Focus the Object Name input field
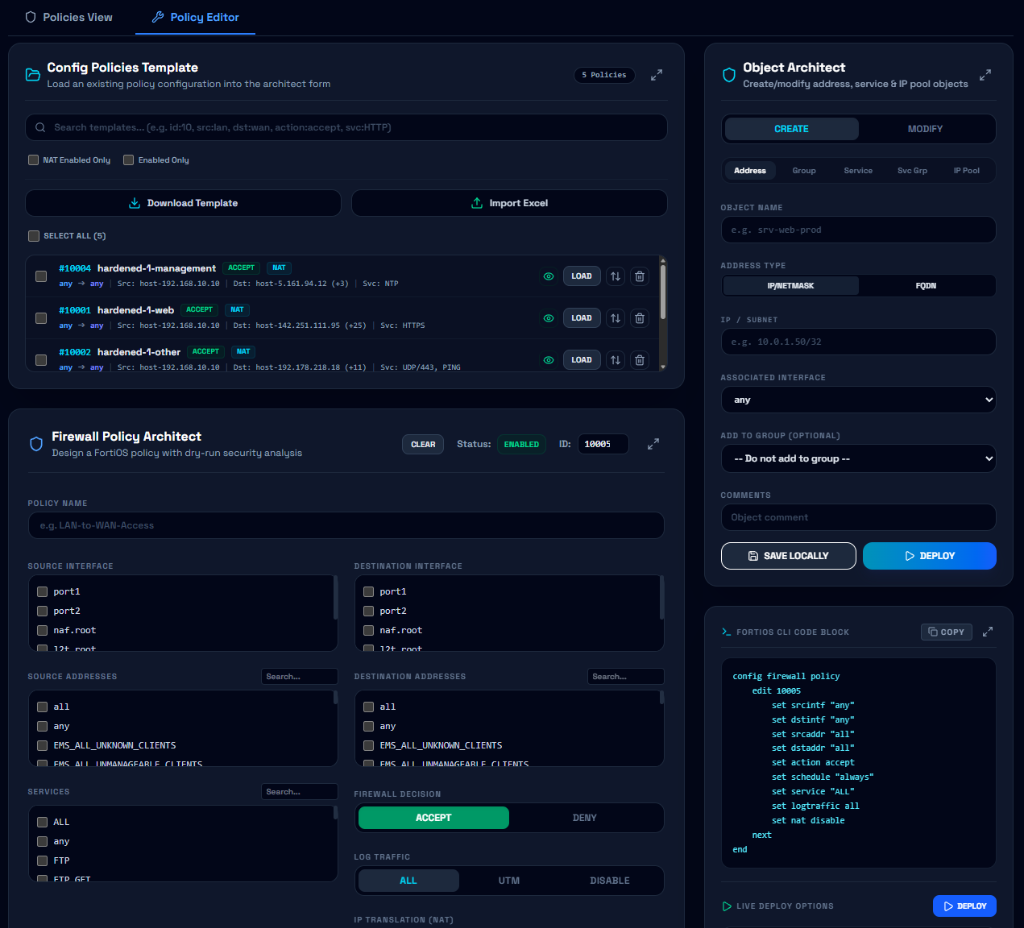This screenshot has width=1024, height=928. (858, 230)
